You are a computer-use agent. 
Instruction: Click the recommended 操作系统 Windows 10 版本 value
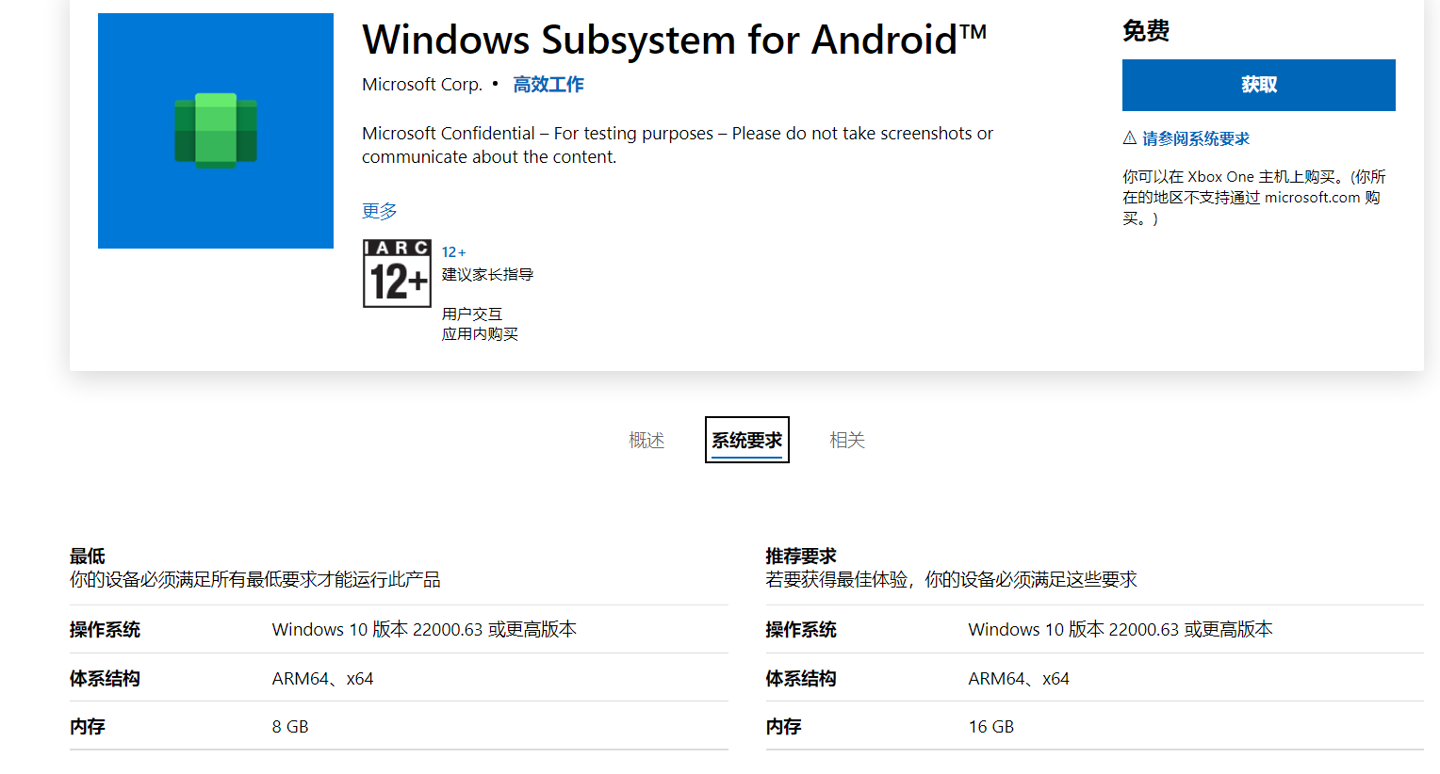pos(1120,630)
